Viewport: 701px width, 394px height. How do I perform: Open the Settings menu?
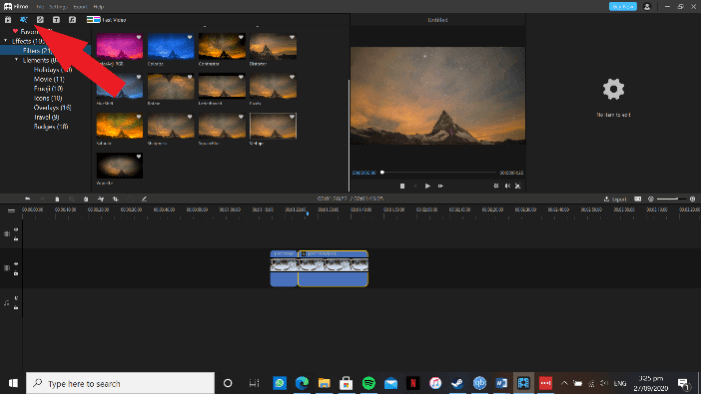coord(58,7)
